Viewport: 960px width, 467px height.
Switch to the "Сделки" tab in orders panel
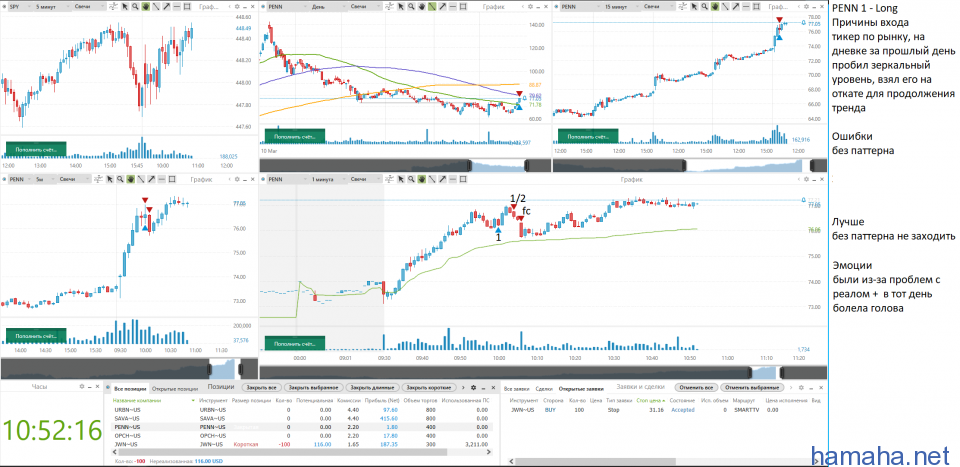tap(543, 387)
